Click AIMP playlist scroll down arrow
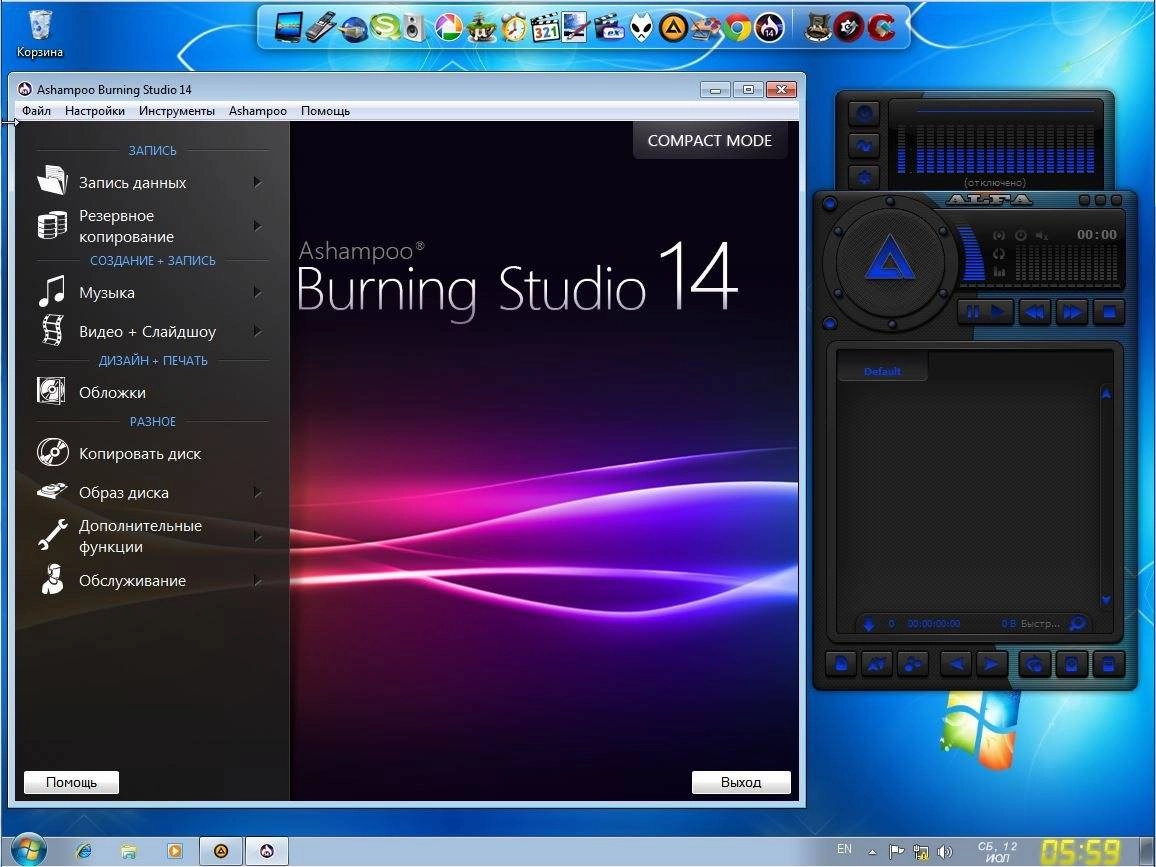 pyautogui.click(x=1106, y=600)
